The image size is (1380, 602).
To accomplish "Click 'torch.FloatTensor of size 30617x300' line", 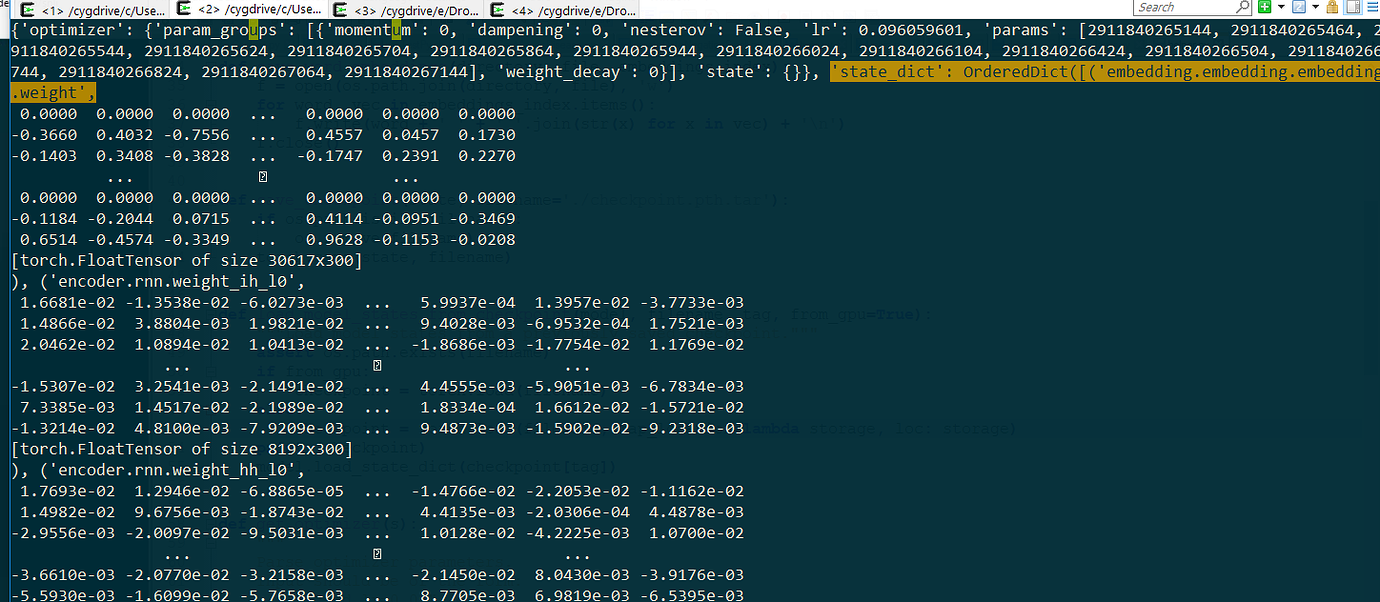I will (x=182, y=260).
